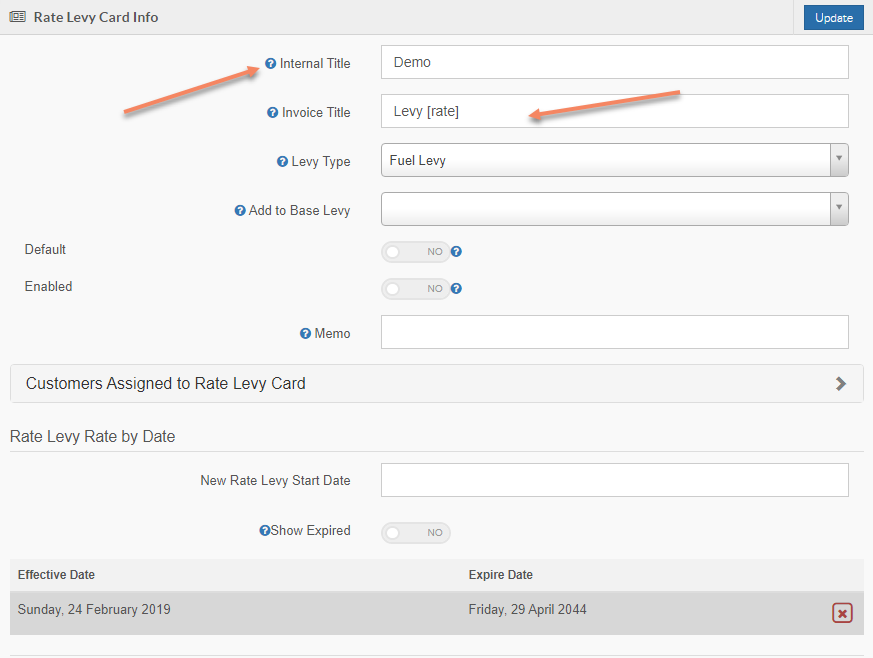Open the Levy Type dropdown
The width and height of the screenshot is (873, 658).
(838, 159)
